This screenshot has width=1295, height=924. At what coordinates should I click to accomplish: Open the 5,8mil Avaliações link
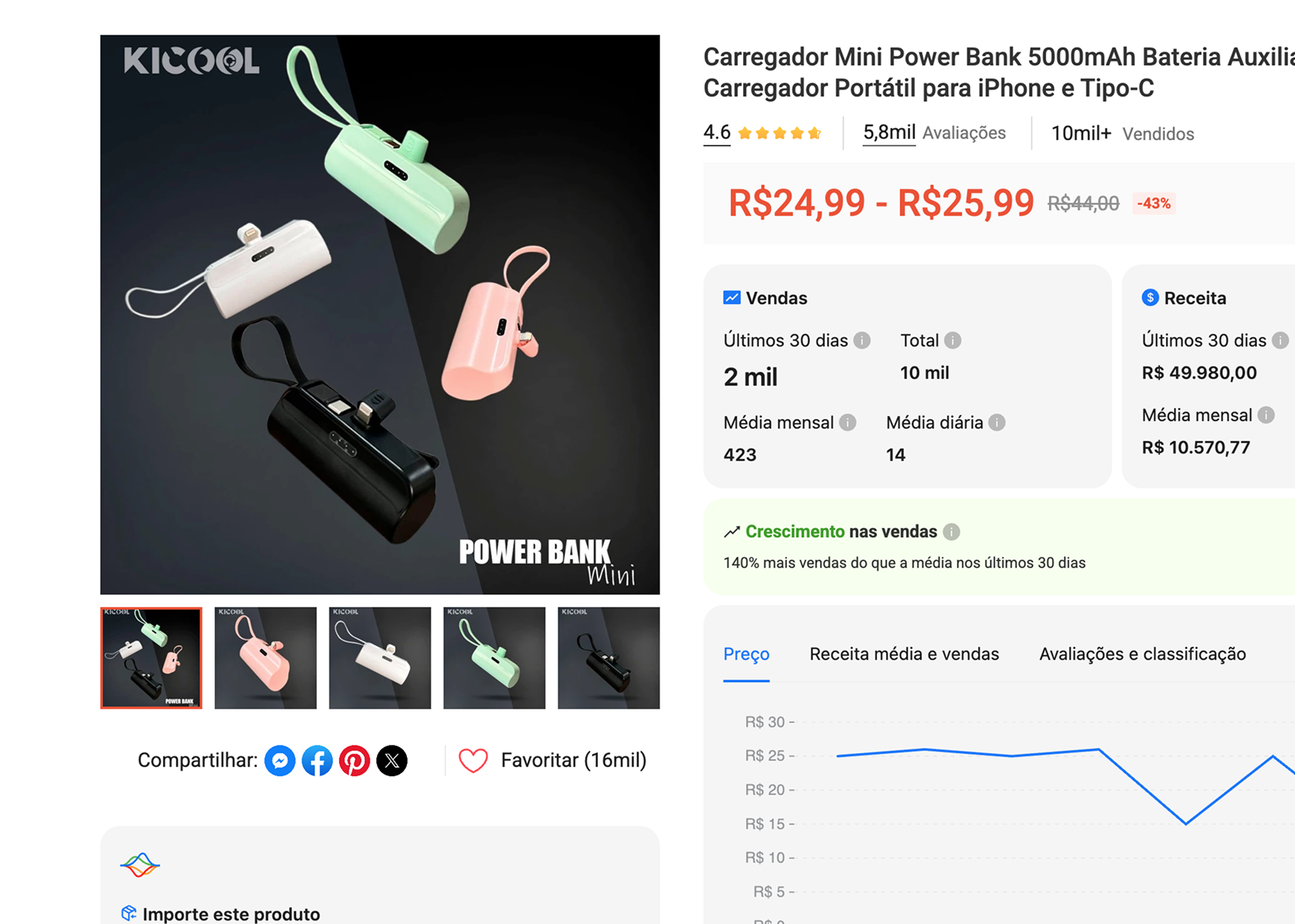click(x=934, y=133)
